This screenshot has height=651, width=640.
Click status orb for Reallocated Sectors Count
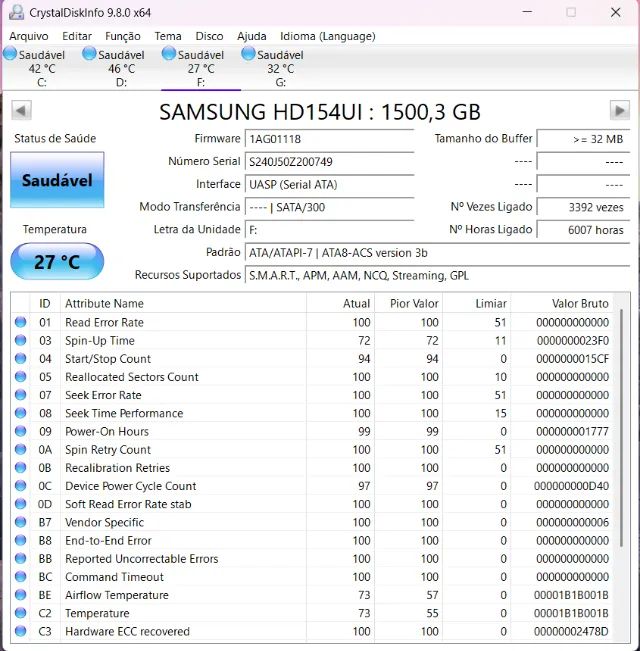click(x=20, y=377)
